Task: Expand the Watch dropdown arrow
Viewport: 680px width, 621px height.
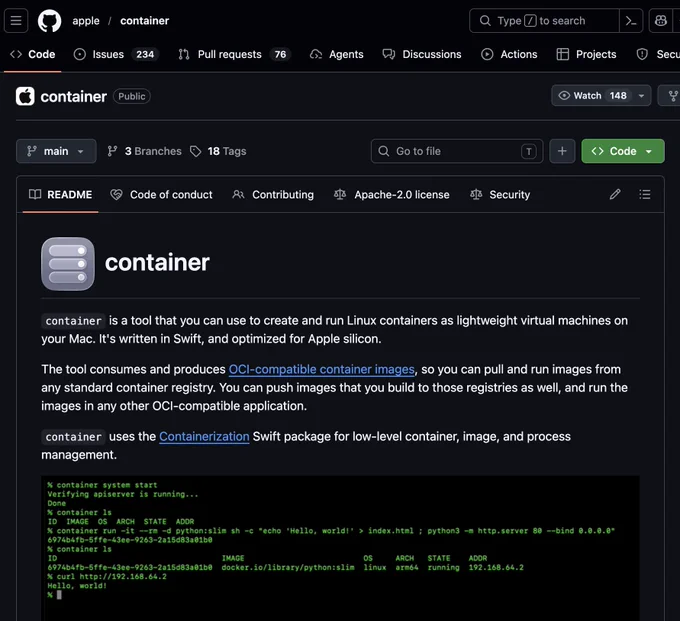Action: tap(641, 95)
